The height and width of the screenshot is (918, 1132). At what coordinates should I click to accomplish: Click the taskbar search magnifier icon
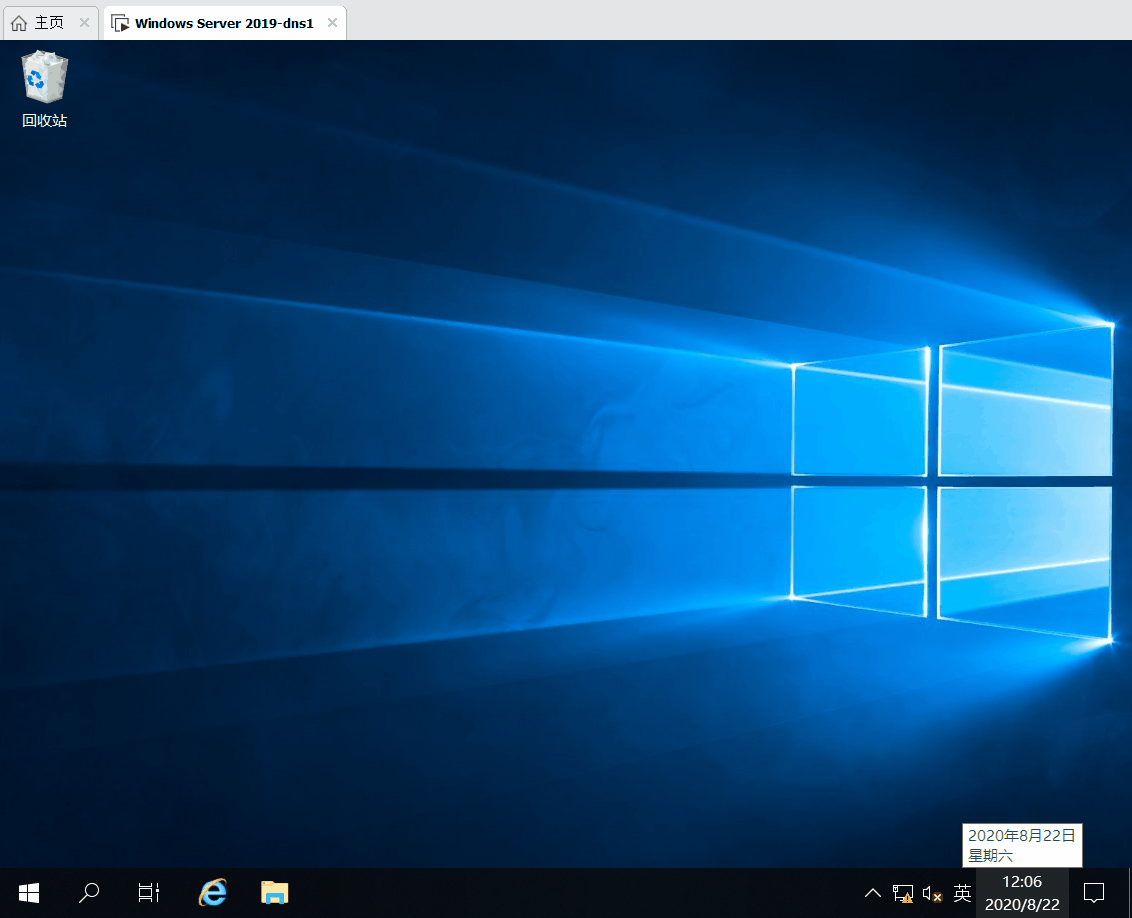(89, 892)
